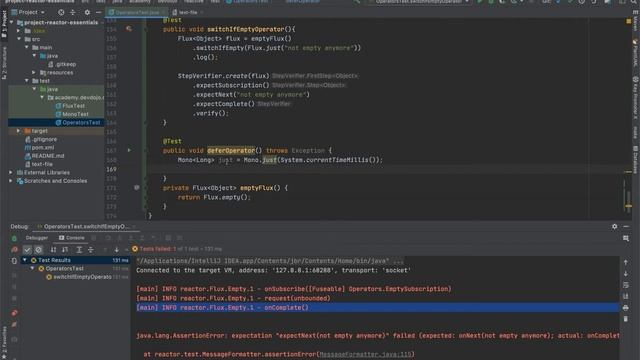This screenshot has width=640, height=360.
Task: Toggle show ignored tests button
Action: 38,249
